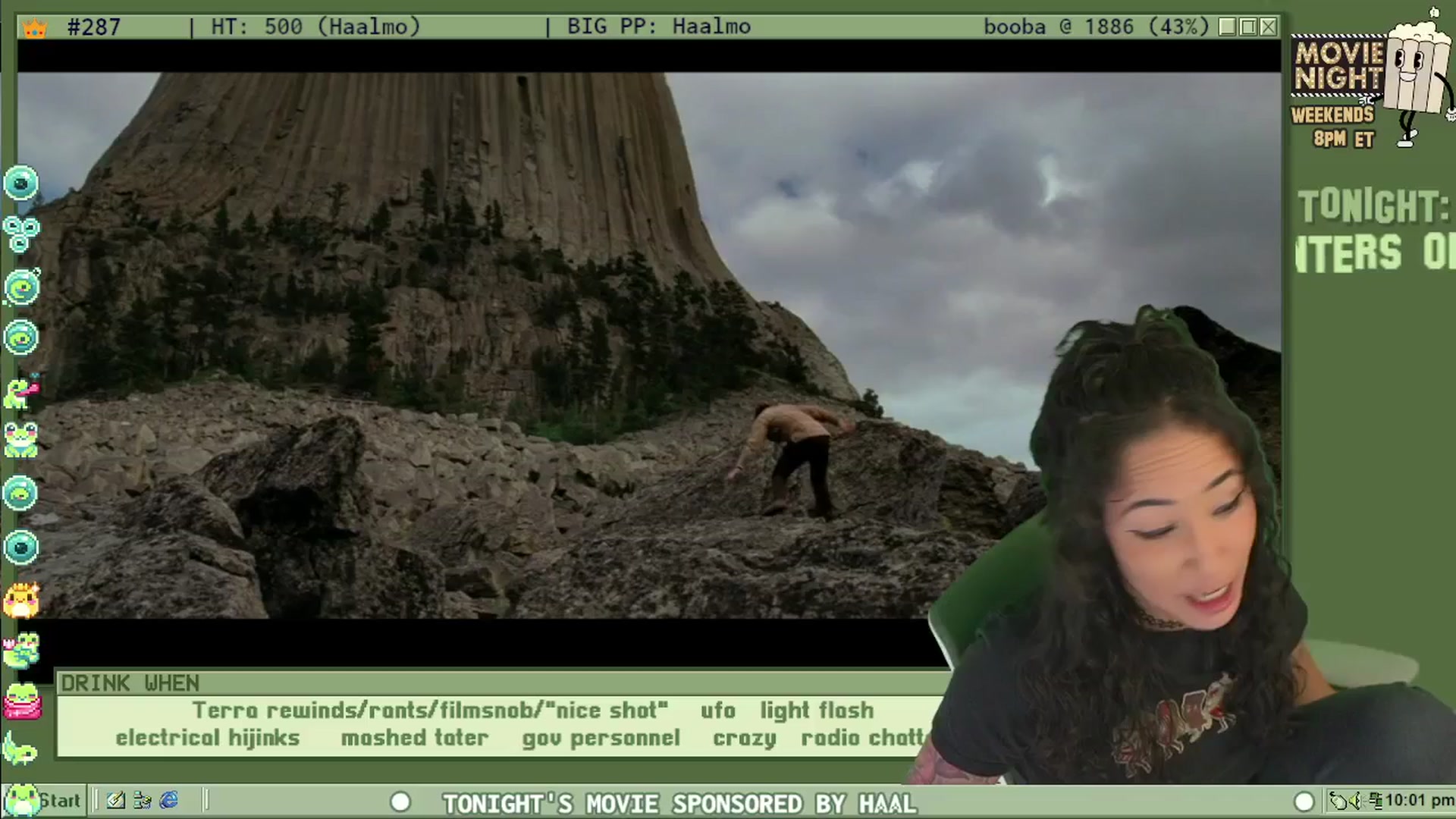The height and width of the screenshot is (819, 1456).
Task: Click the 'light flash' drink rule
Action: [x=817, y=711]
